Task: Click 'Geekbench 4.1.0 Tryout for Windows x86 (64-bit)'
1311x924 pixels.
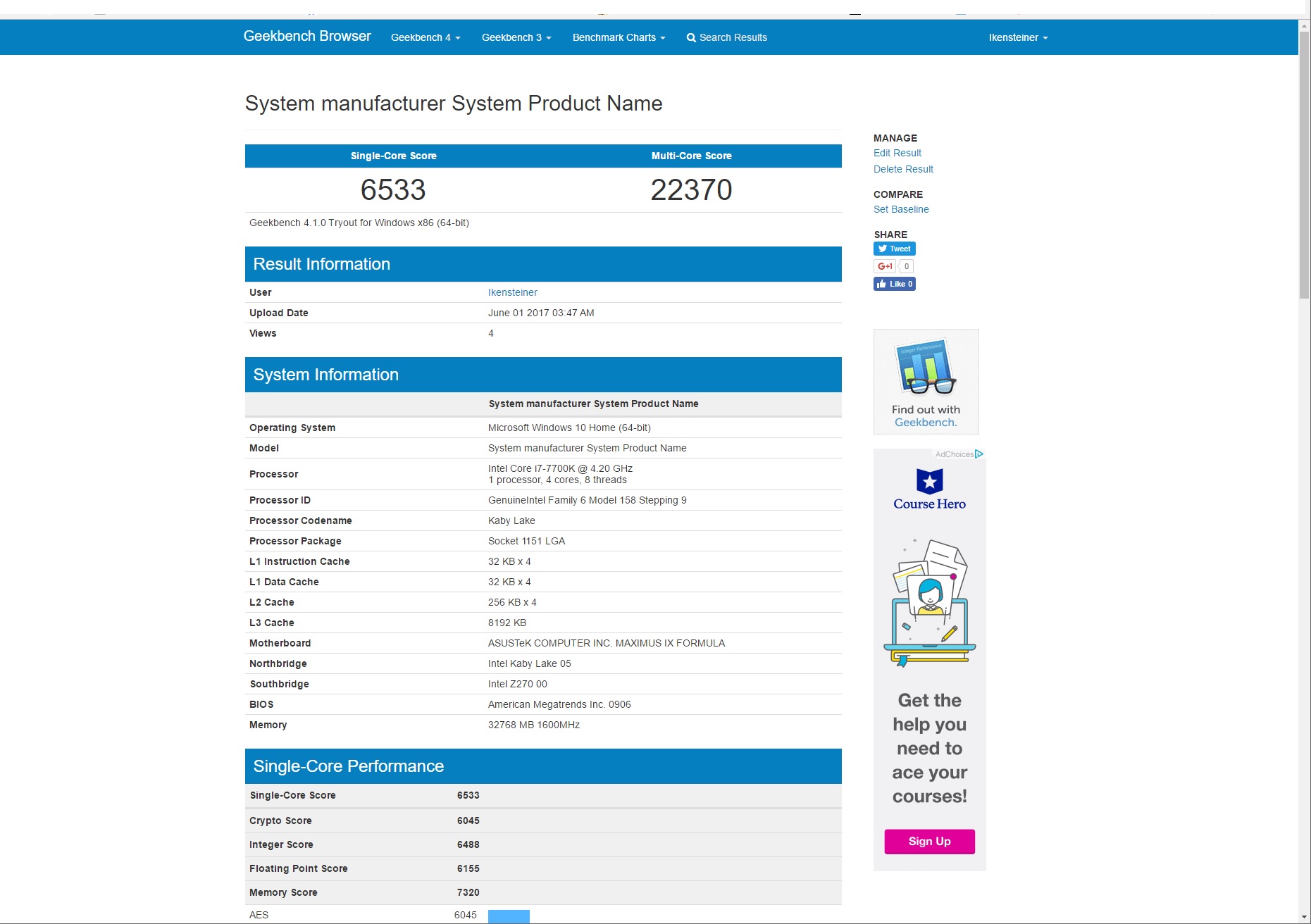Action: pos(359,223)
